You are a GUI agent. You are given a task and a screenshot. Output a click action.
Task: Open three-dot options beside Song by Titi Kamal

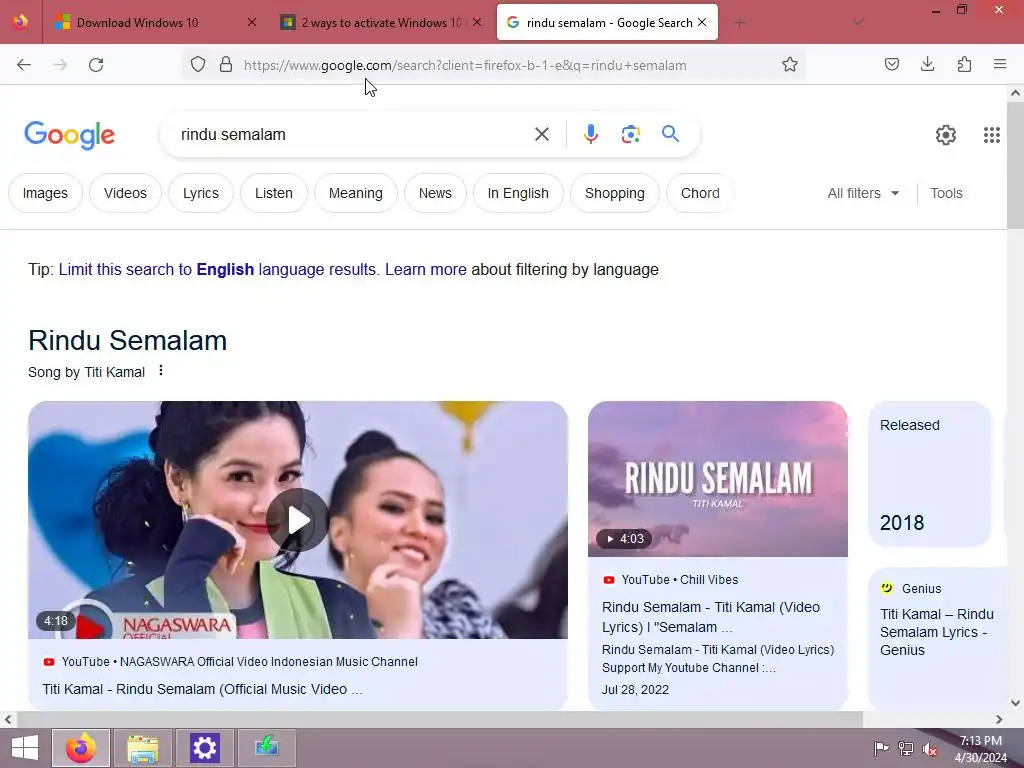(x=161, y=371)
